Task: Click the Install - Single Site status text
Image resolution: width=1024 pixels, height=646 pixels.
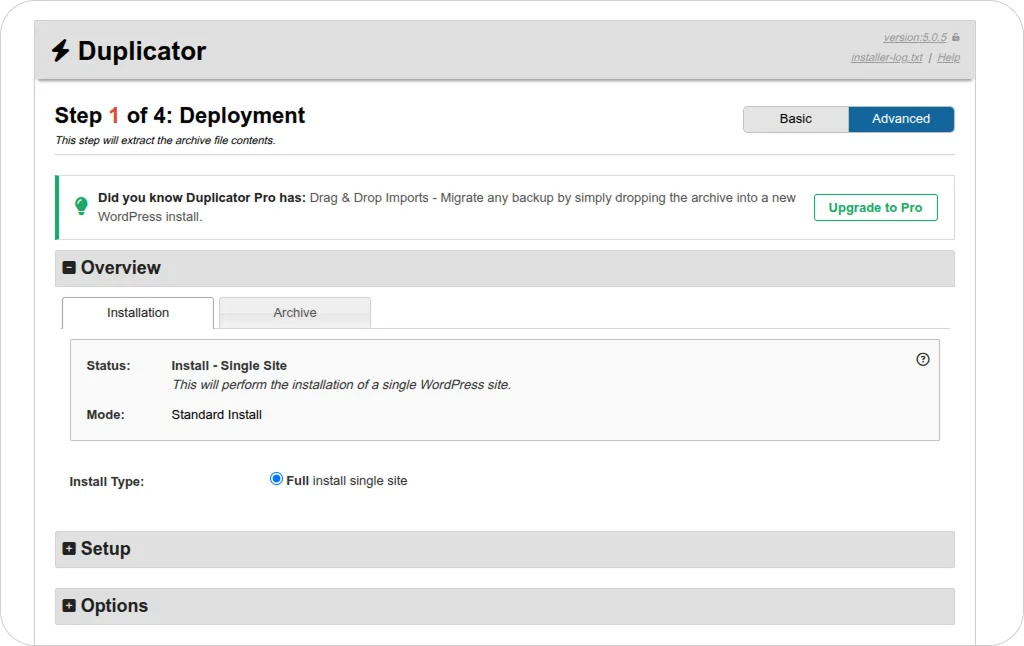Action: coord(229,366)
